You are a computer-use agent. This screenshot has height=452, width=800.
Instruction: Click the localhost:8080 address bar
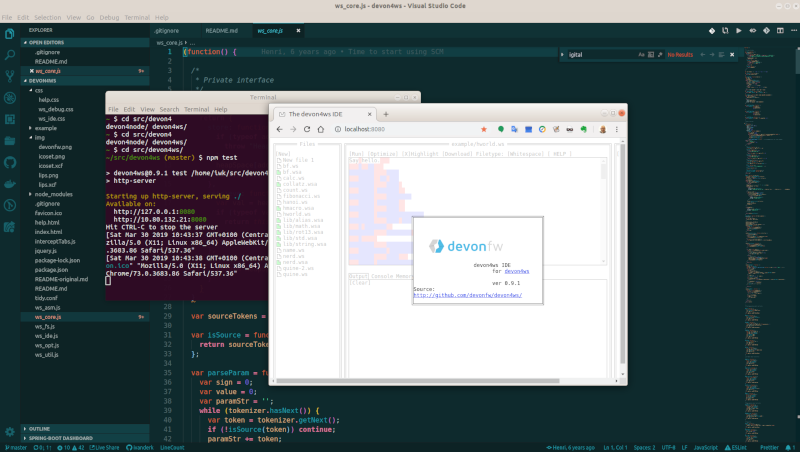point(406,130)
